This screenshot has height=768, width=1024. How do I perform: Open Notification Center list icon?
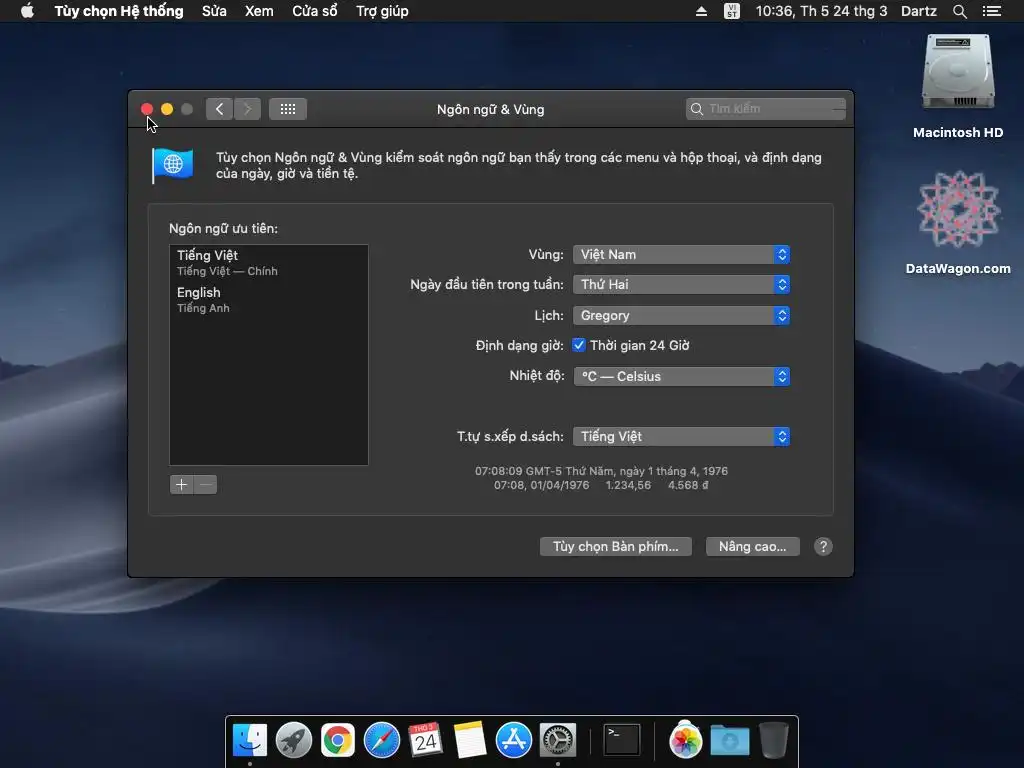992,11
